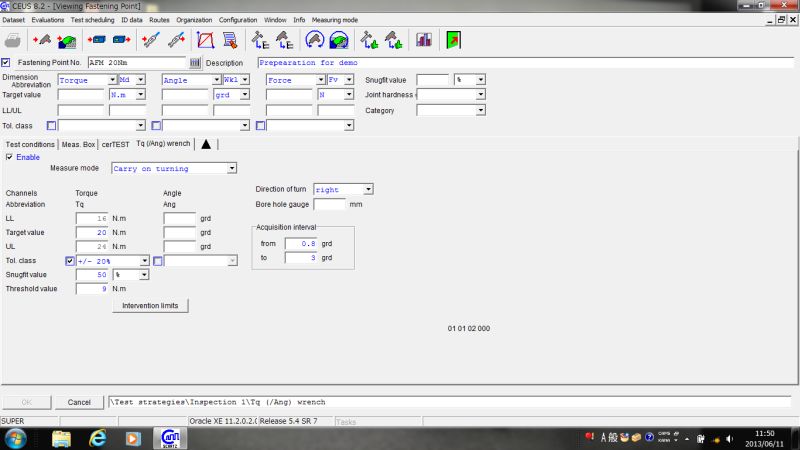Click the black triangle tab icon
The width and height of the screenshot is (800, 450).
tap(206, 144)
